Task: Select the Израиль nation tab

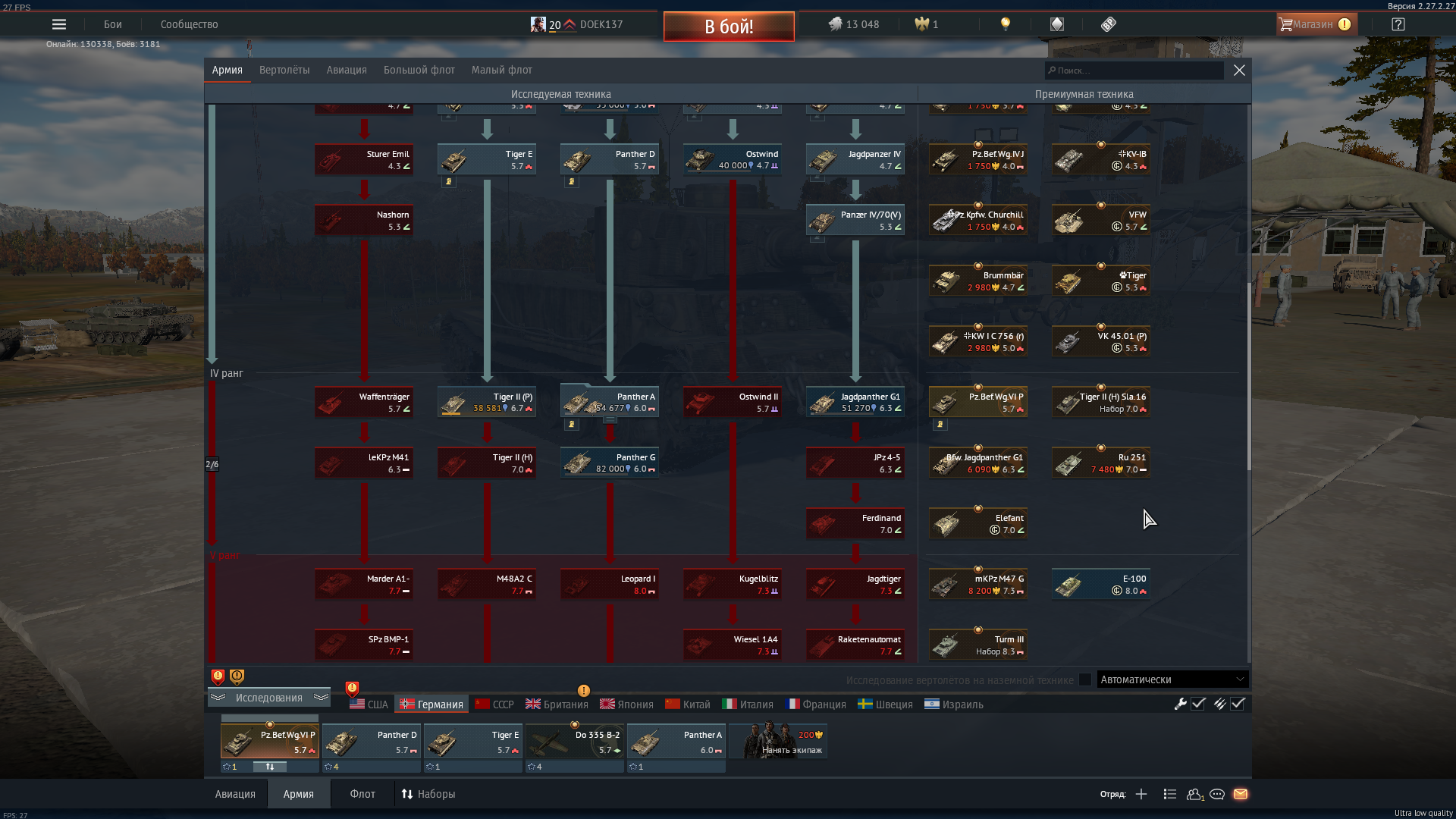Action: (954, 704)
